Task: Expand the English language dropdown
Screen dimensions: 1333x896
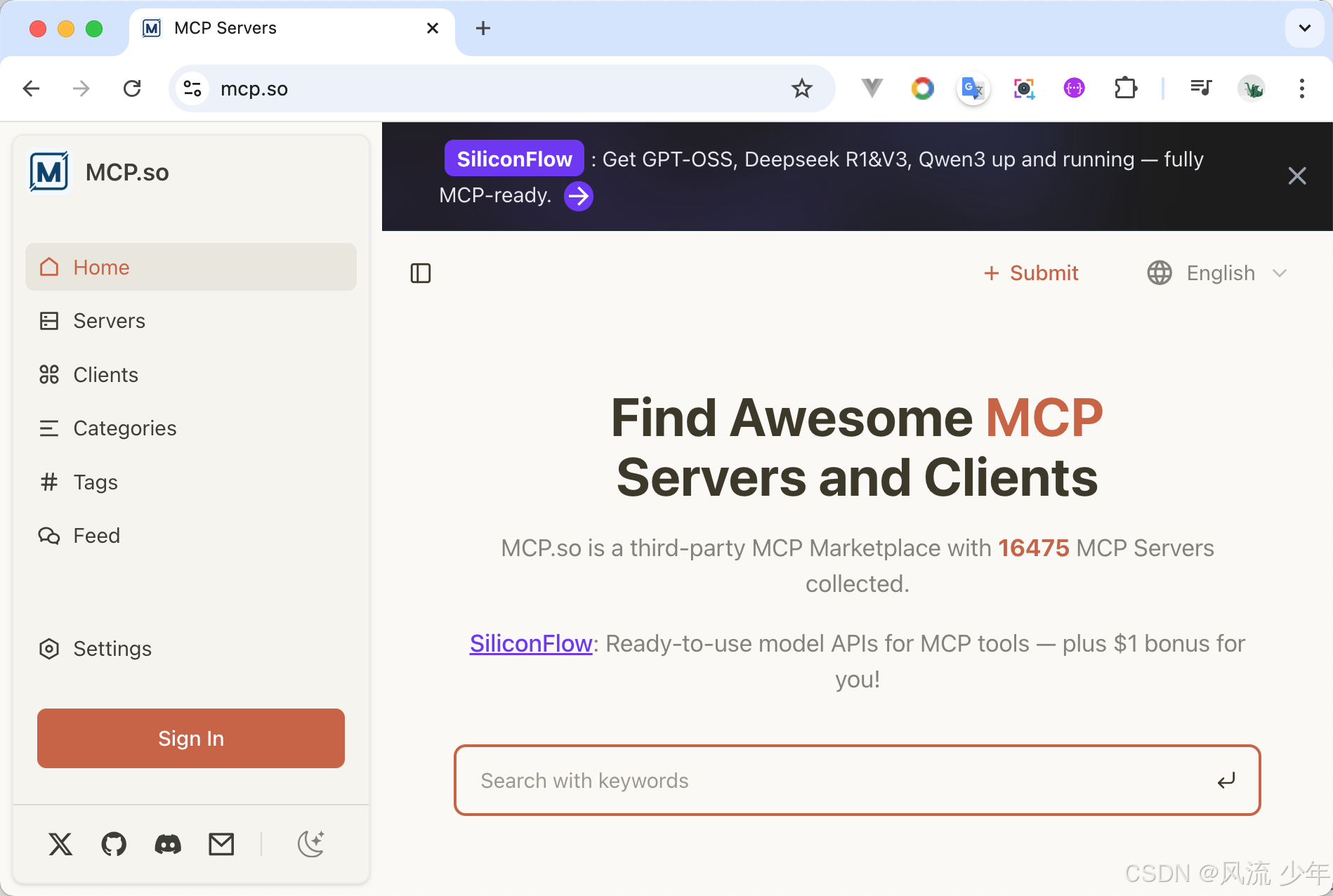Action: coord(1218,273)
